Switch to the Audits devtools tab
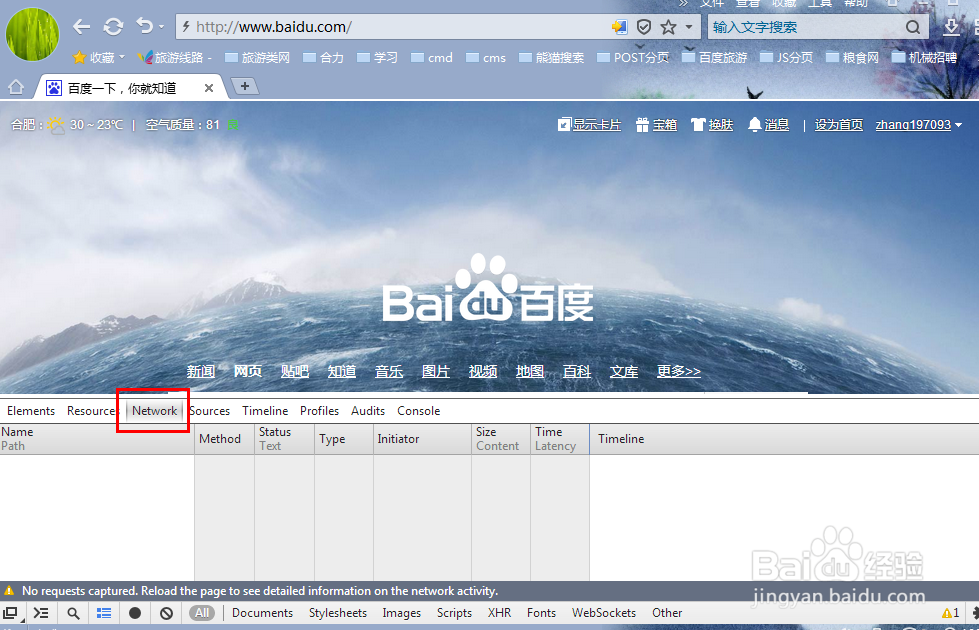The width and height of the screenshot is (979, 630). [x=368, y=411]
